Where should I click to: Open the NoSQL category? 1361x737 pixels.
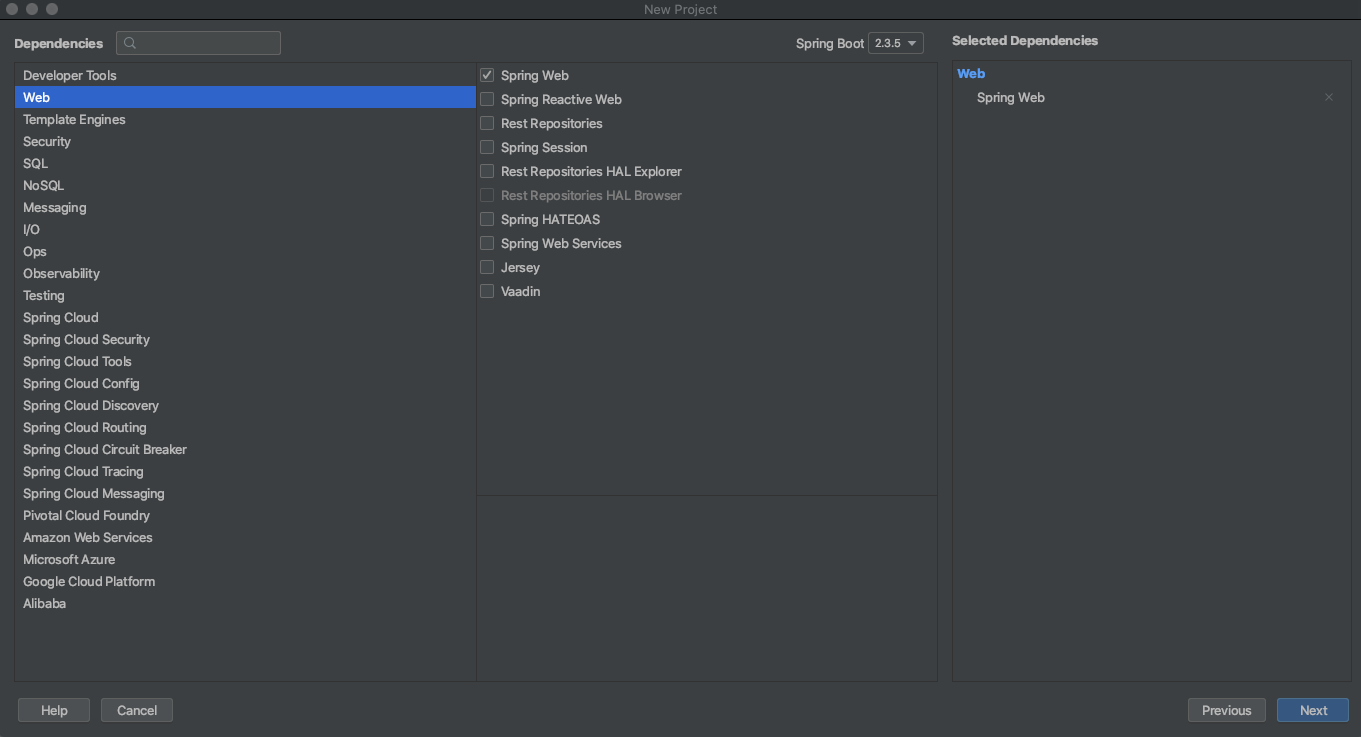tap(245, 185)
